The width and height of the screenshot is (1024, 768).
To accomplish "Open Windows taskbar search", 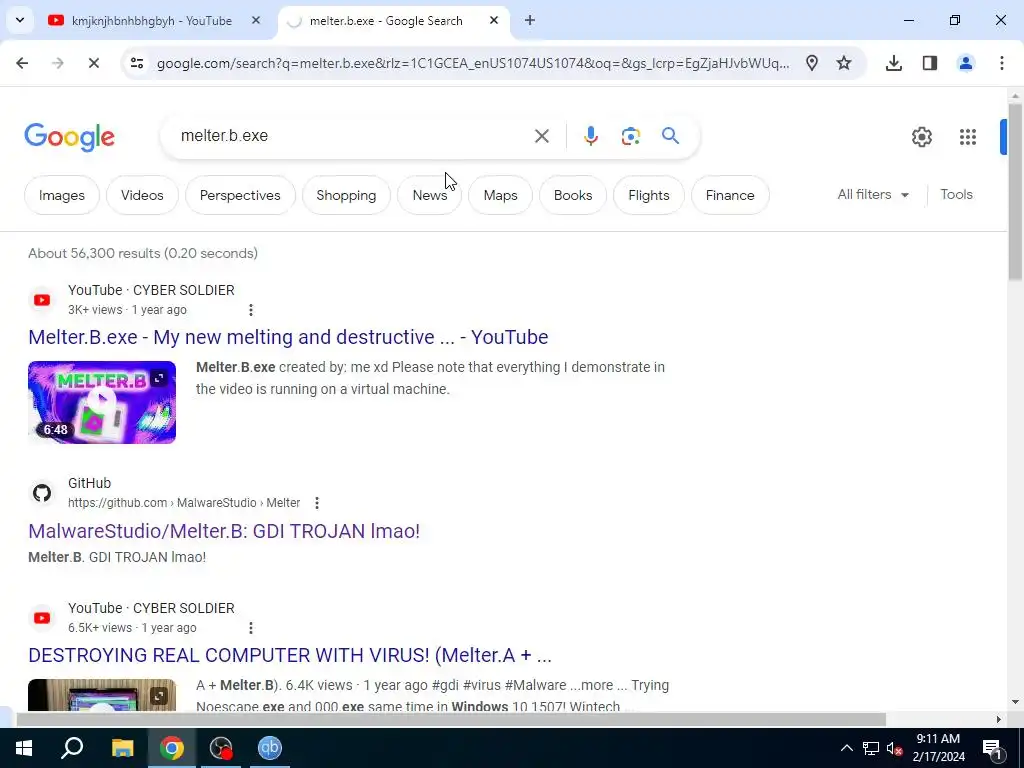I will 72,748.
